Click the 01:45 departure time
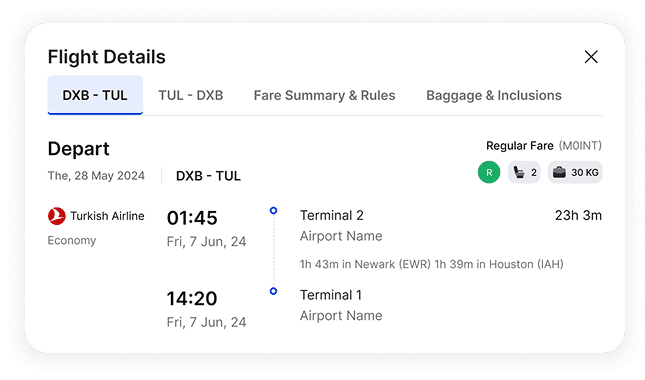This screenshot has width=645, height=380. click(192, 218)
